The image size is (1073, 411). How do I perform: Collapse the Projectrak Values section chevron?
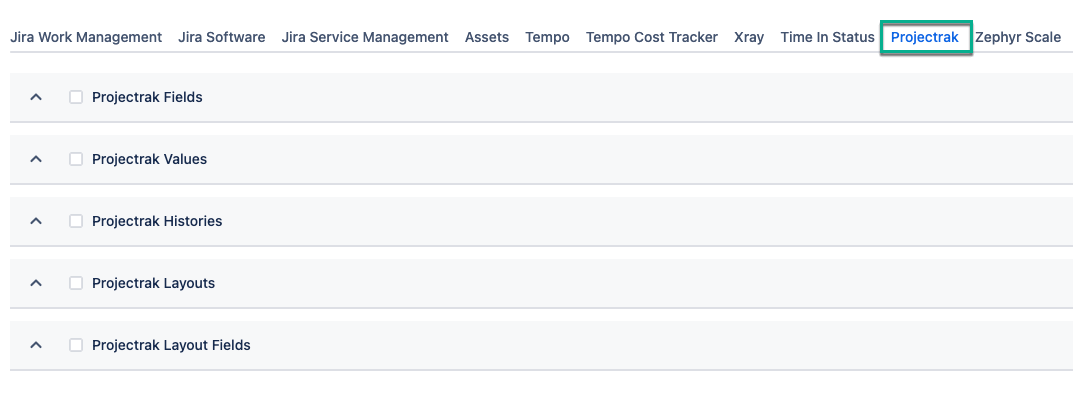(36, 160)
